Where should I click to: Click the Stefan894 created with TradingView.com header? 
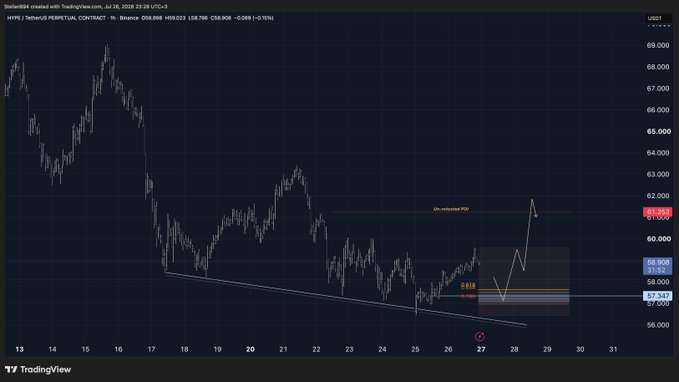(86, 6)
